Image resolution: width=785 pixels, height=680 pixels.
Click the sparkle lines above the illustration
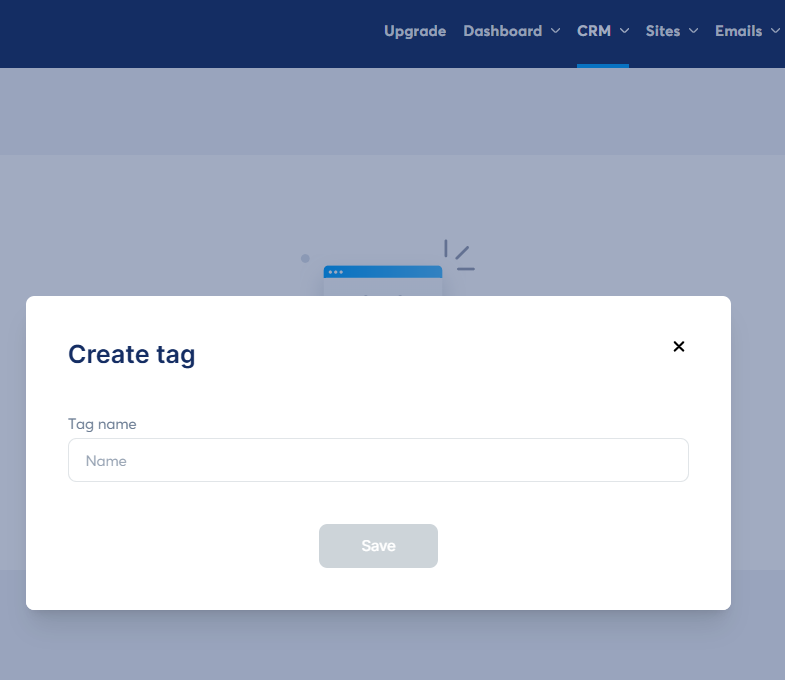coord(458,255)
